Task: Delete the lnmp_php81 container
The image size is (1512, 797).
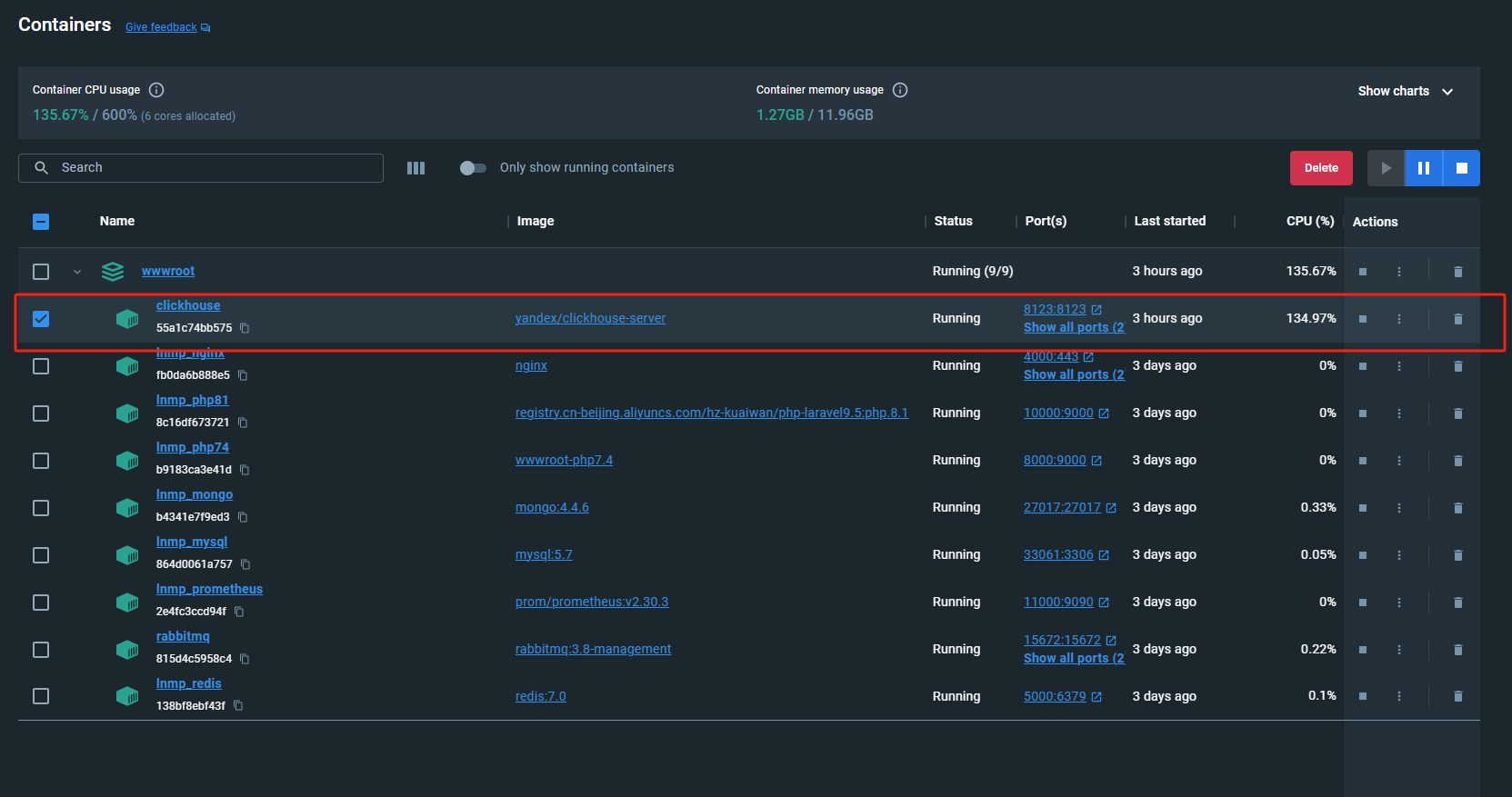Action: pos(1458,413)
